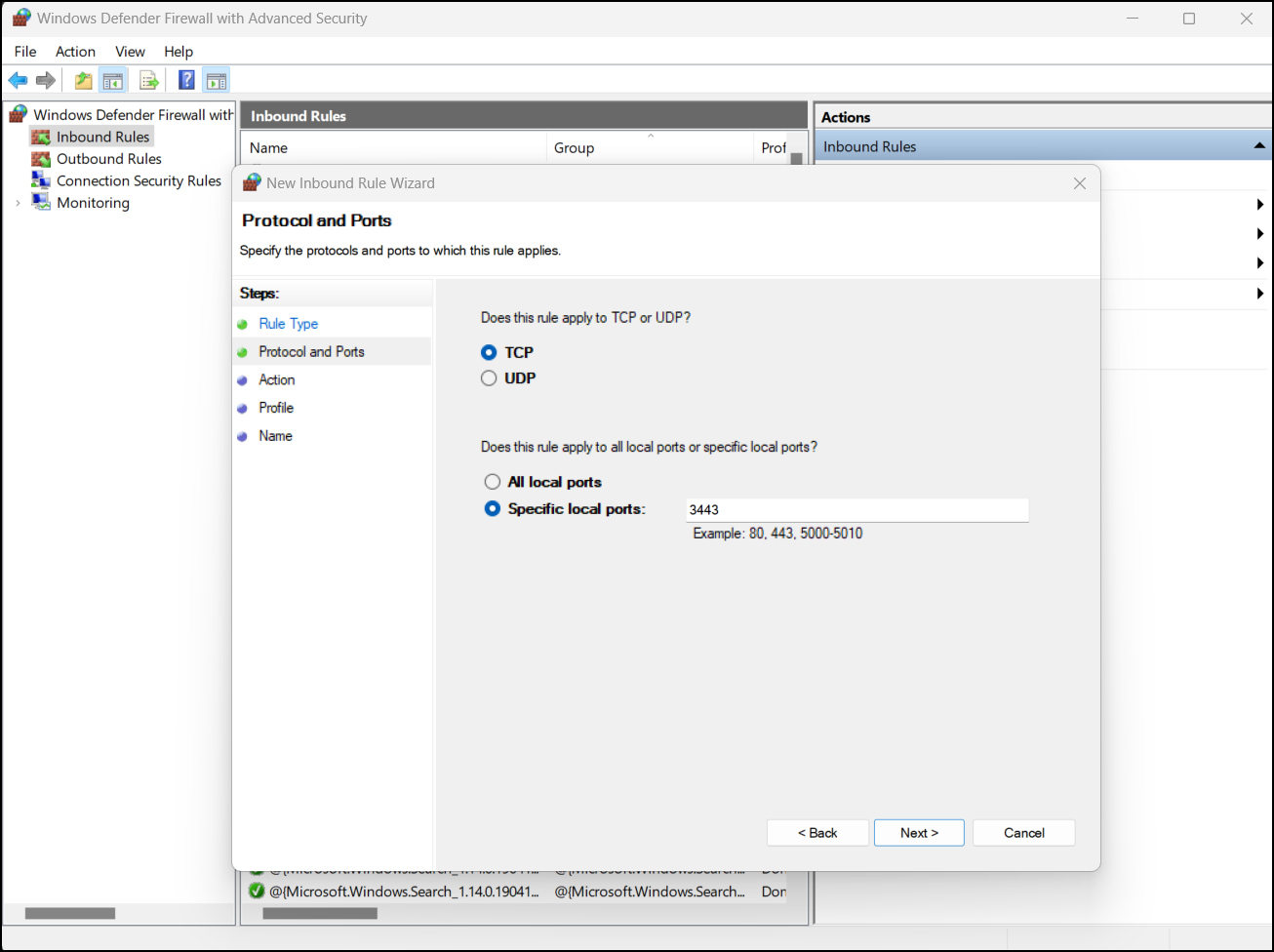Select the UDP radio button
Screen dimensions: 1274x952
click(489, 378)
